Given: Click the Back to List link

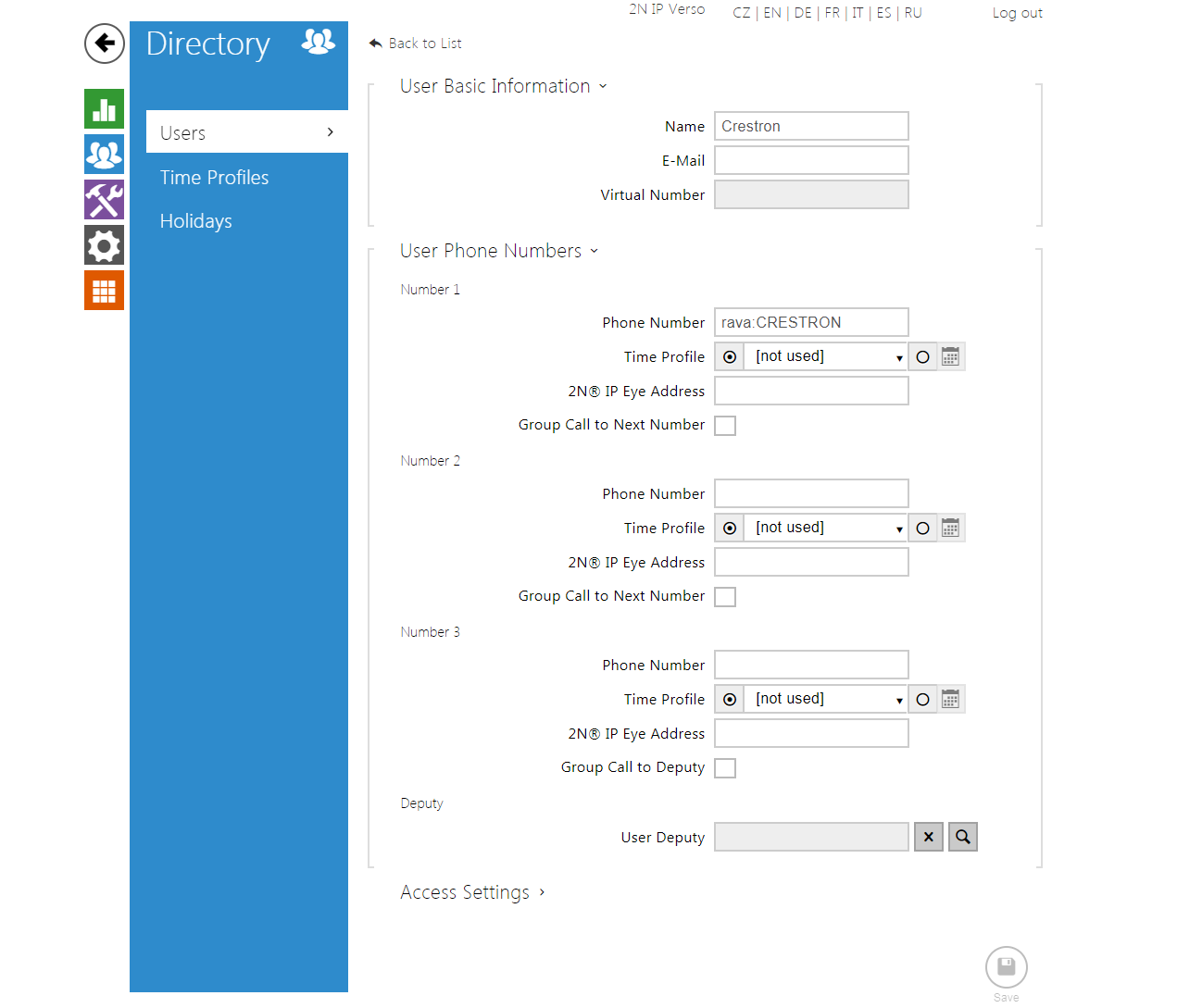Looking at the screenshot, I should tap(414, 43).
